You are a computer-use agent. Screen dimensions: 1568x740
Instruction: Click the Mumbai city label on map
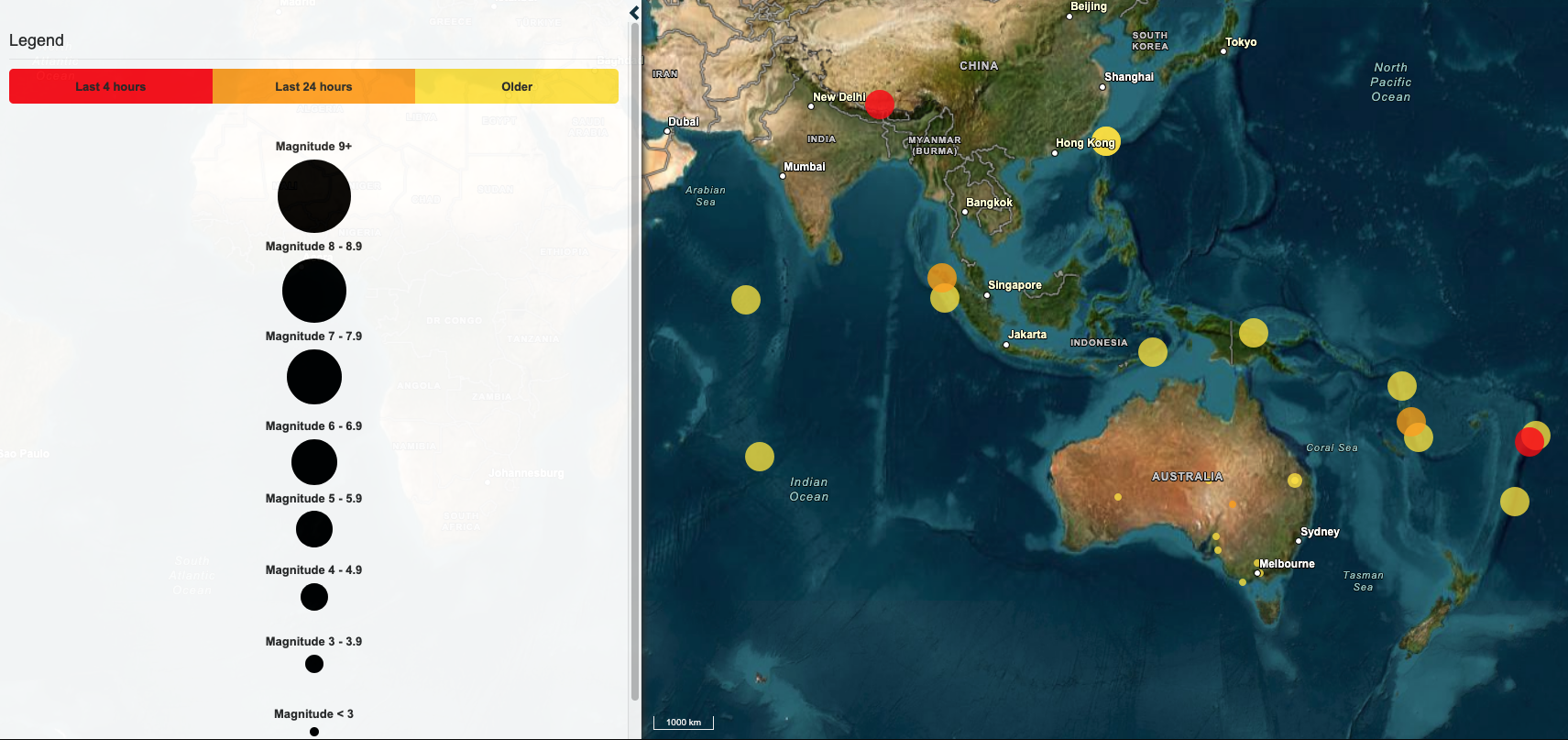[805, 167]
